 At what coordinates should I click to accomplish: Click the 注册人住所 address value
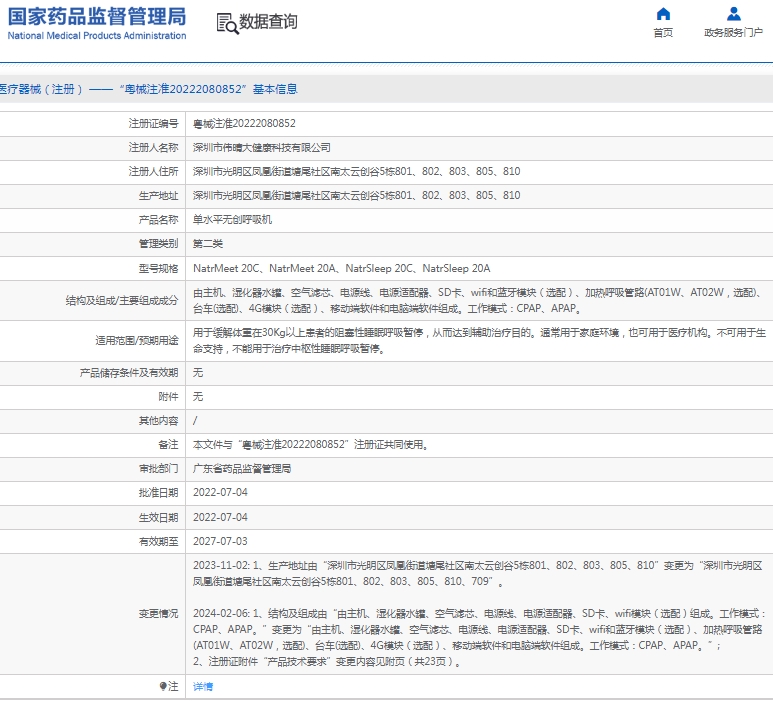coord(356,171)
